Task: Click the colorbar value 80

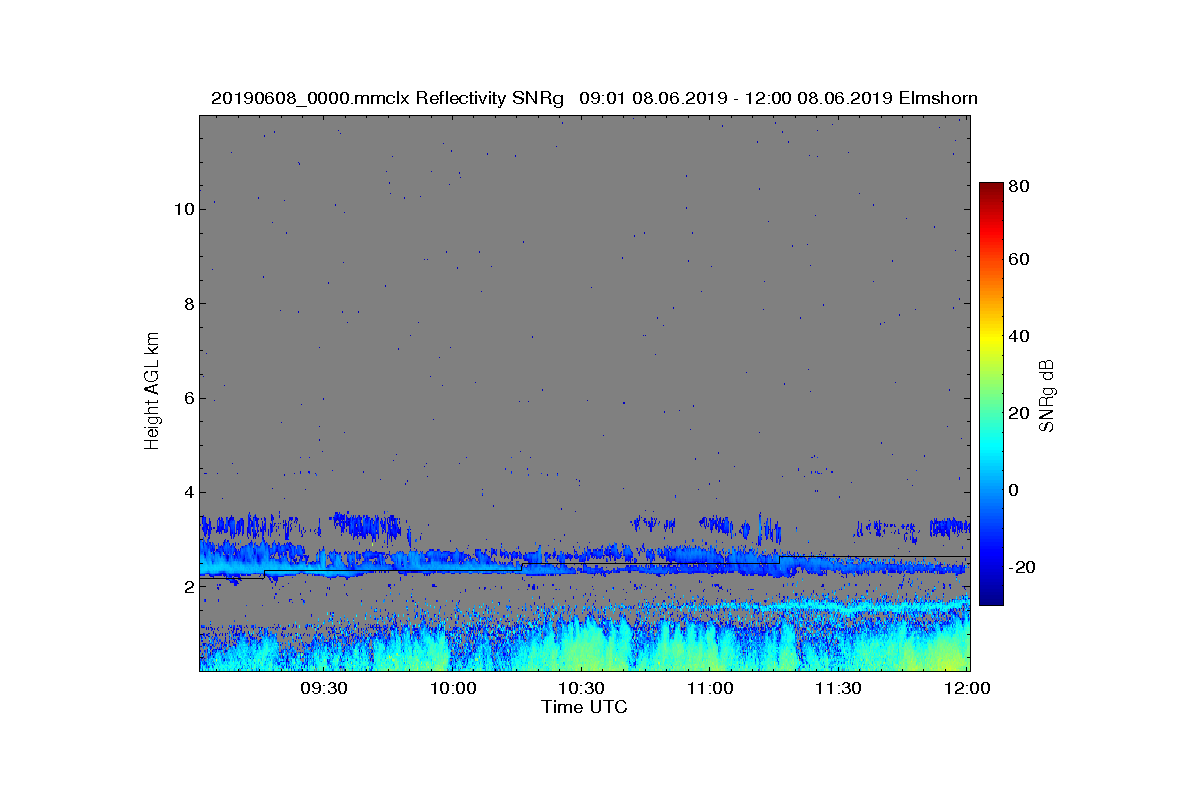Action: coord(1020,186)
